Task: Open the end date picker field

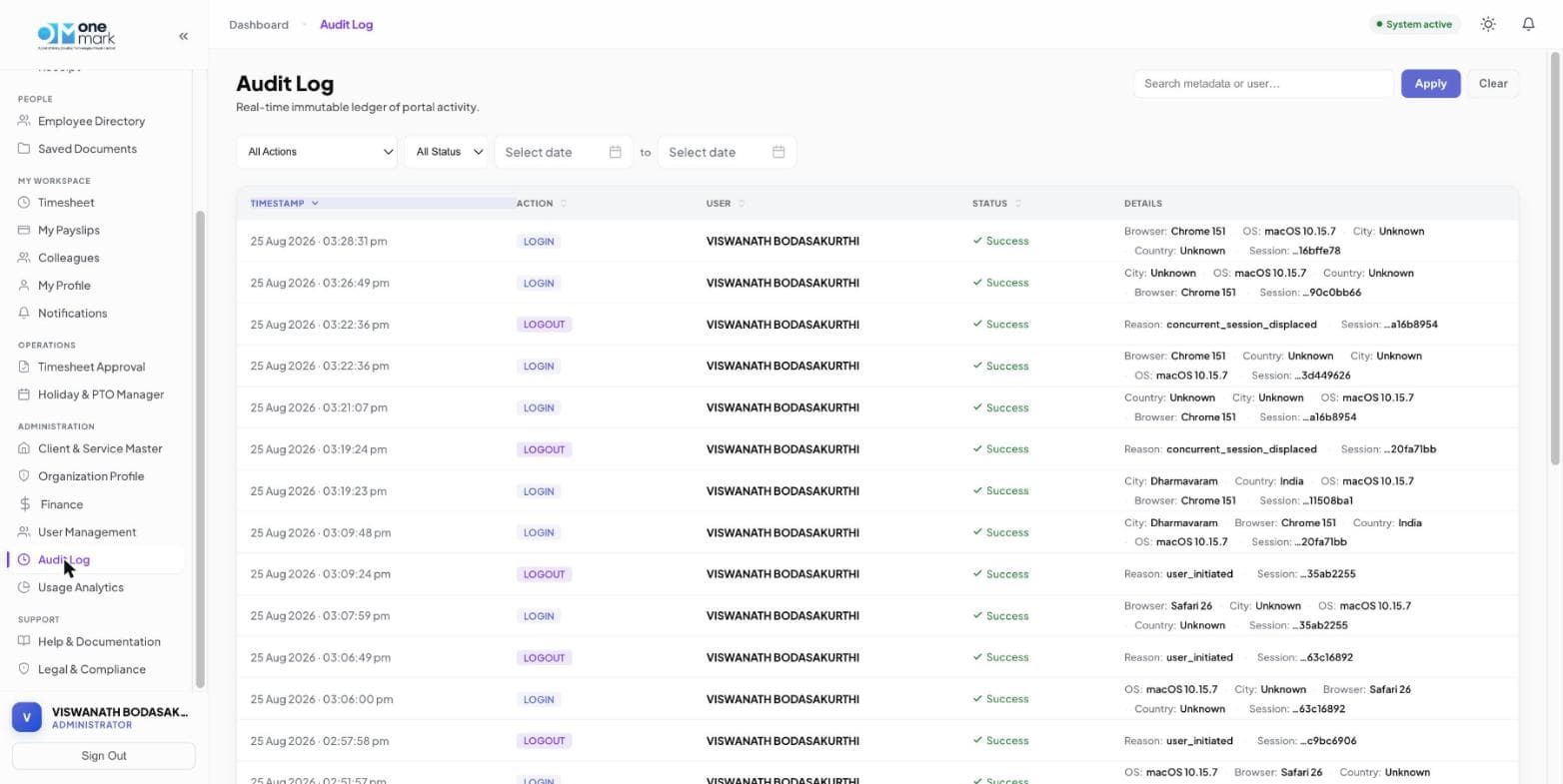Action: tap(728, 152)
